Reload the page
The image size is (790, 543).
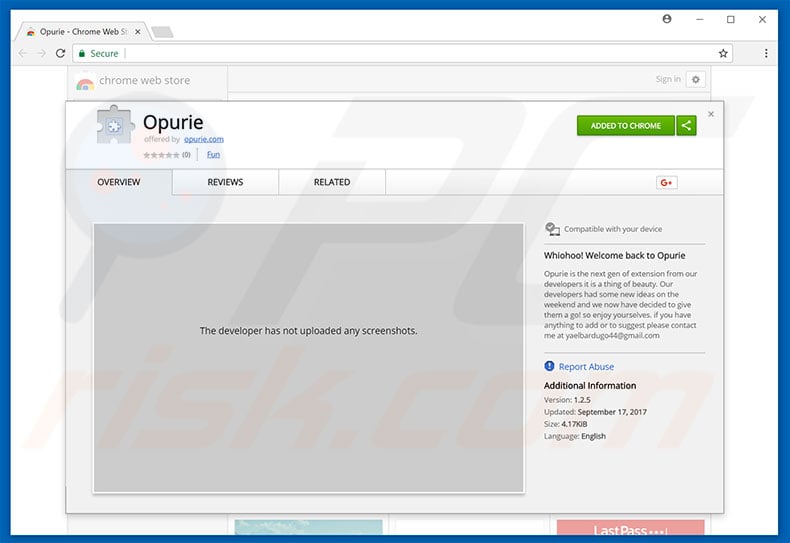[60, 53]
